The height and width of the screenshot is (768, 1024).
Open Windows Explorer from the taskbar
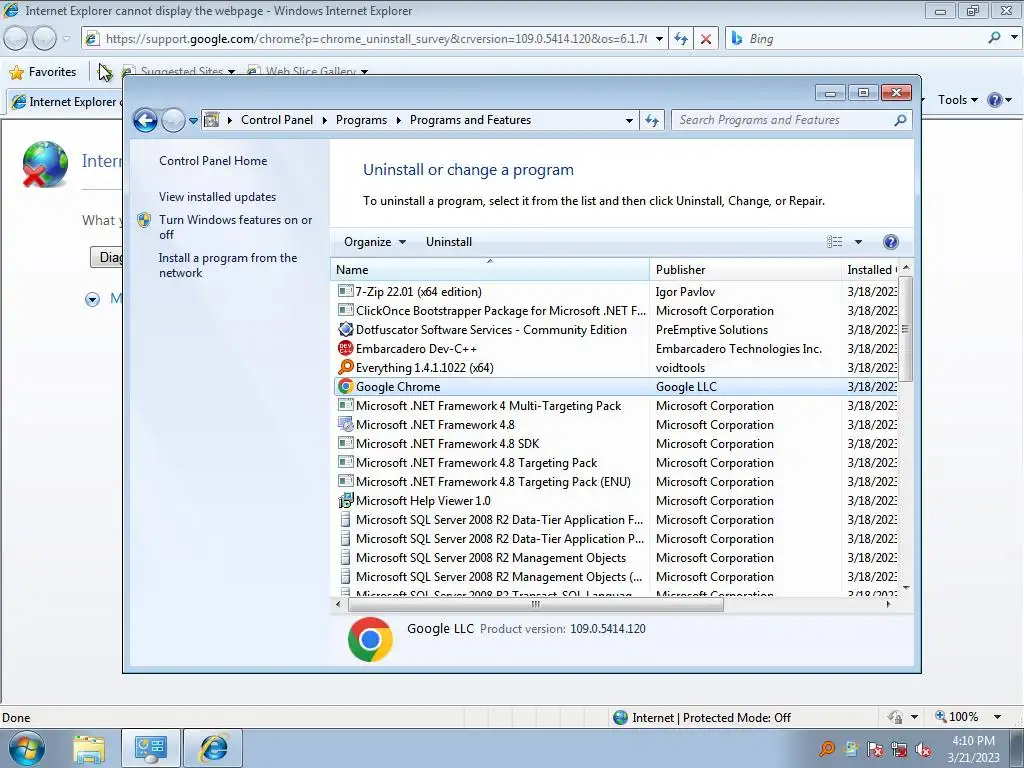pos(89,748)
